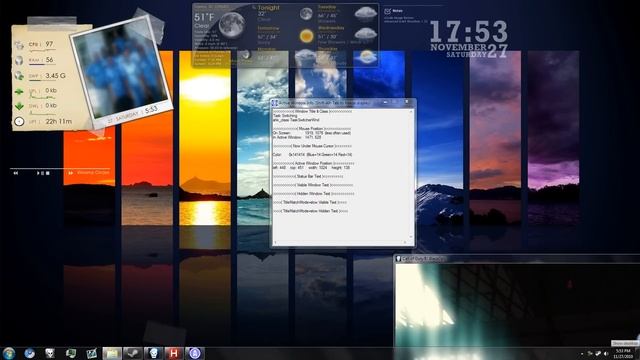Click the 51°F temperature in weather widget
Screen dimensions: 640x360
pos(204,18)
